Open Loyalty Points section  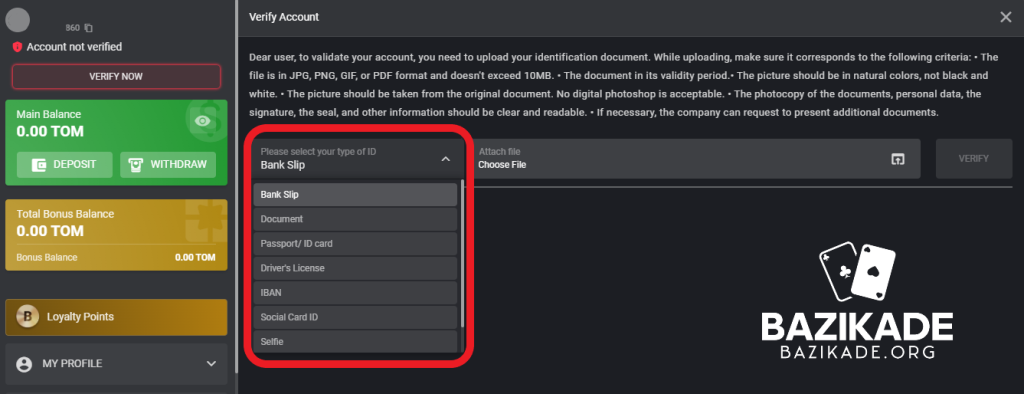tap(116, 317)
